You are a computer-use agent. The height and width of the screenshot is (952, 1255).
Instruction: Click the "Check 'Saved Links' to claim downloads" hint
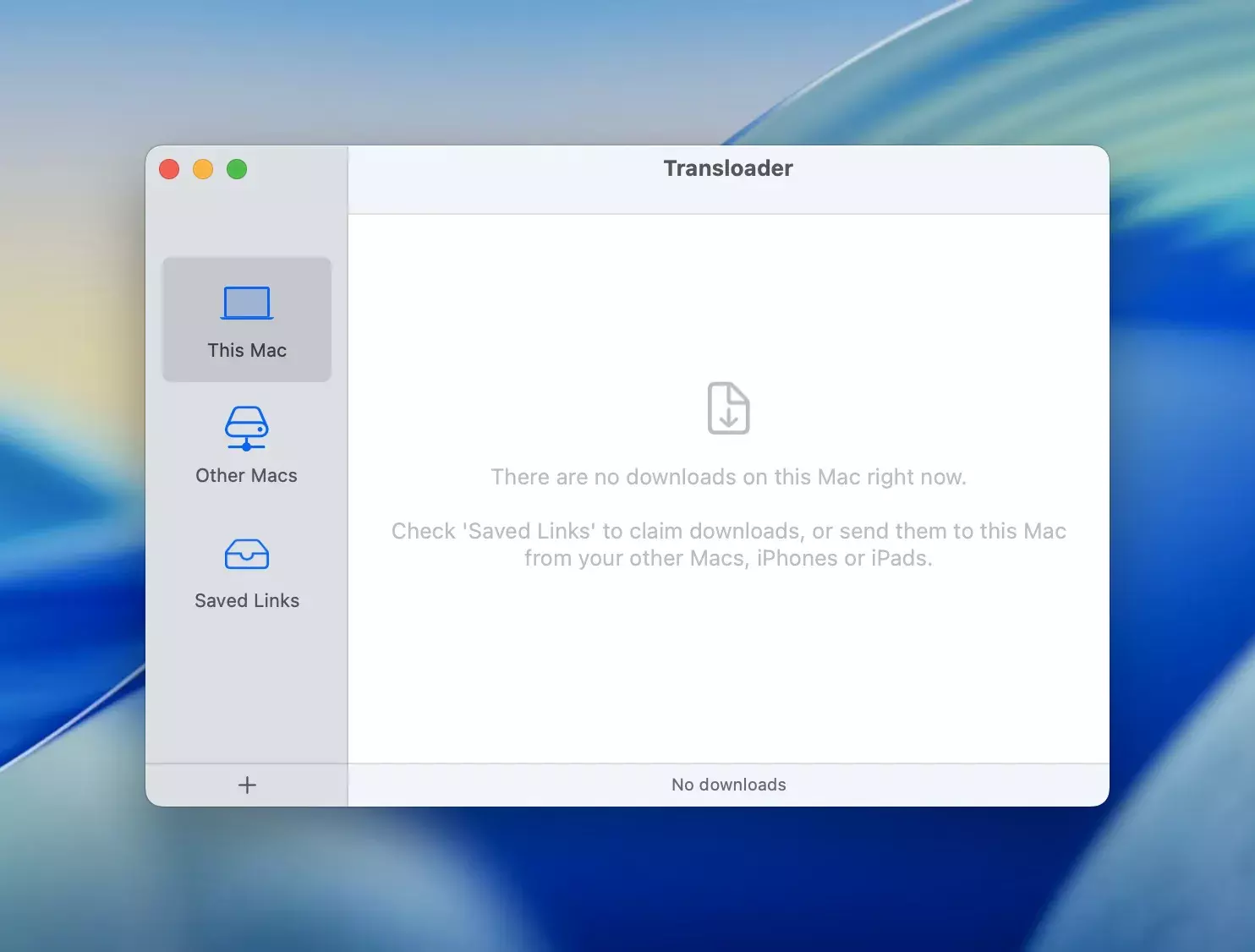coord(728,544)
